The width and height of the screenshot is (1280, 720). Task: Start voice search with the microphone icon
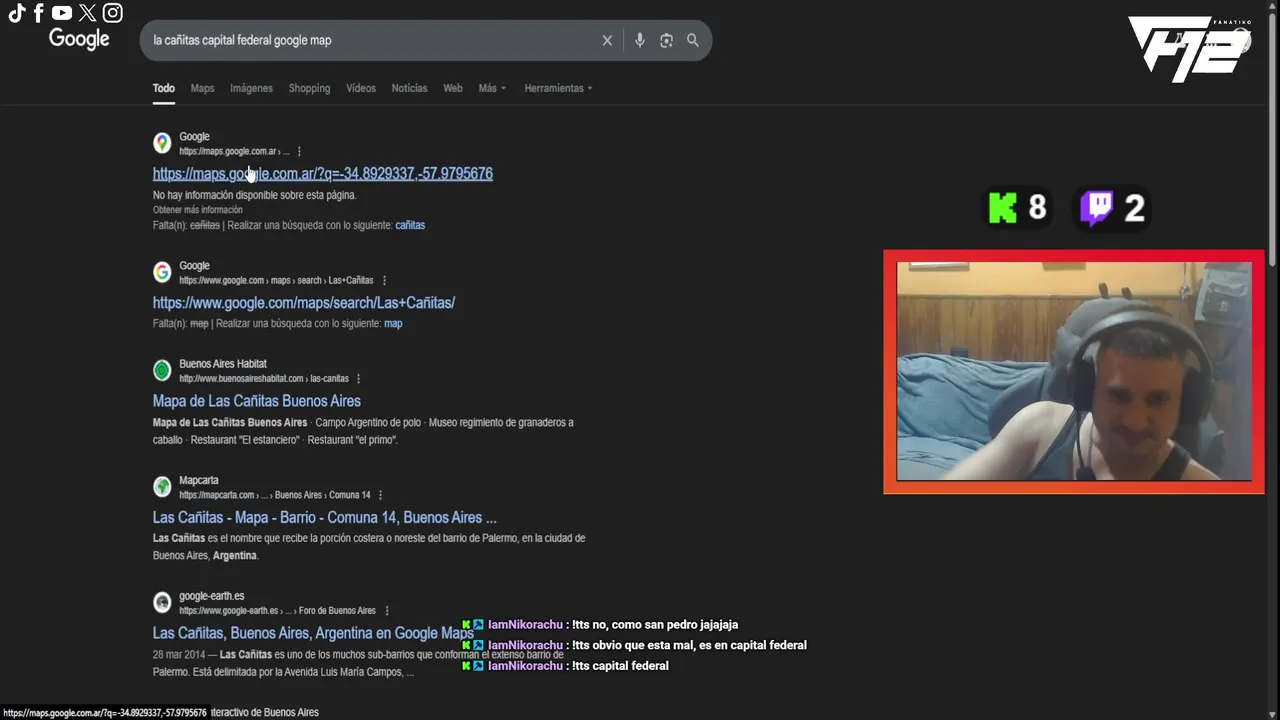(x=640, y=40)
